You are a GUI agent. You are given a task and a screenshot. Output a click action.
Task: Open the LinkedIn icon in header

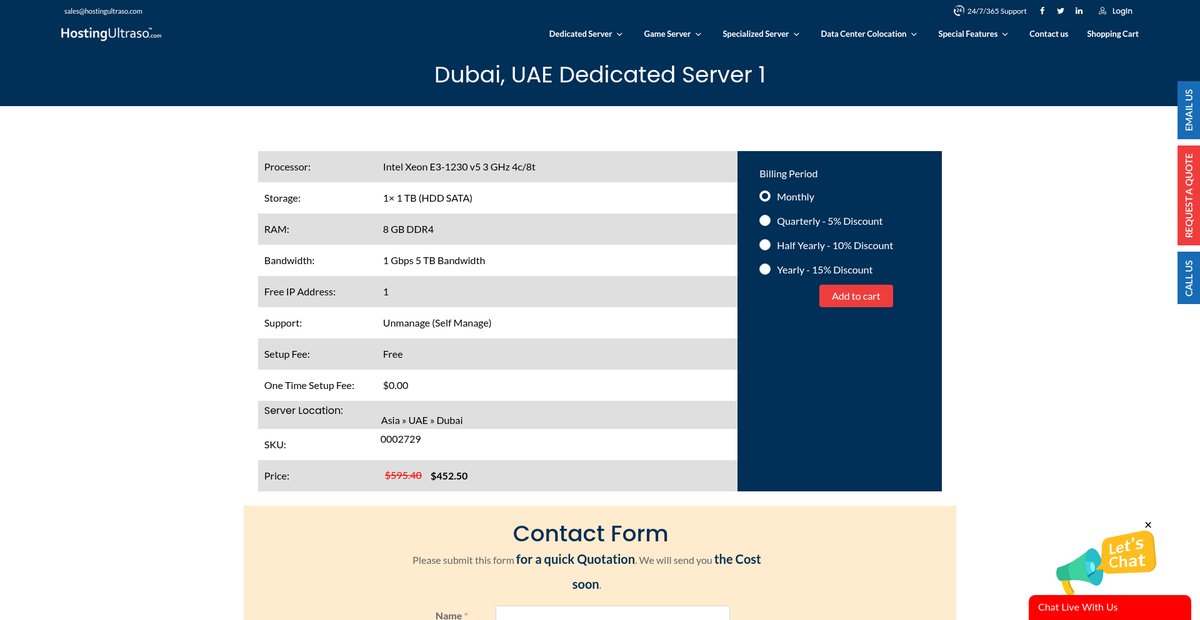1079,11
